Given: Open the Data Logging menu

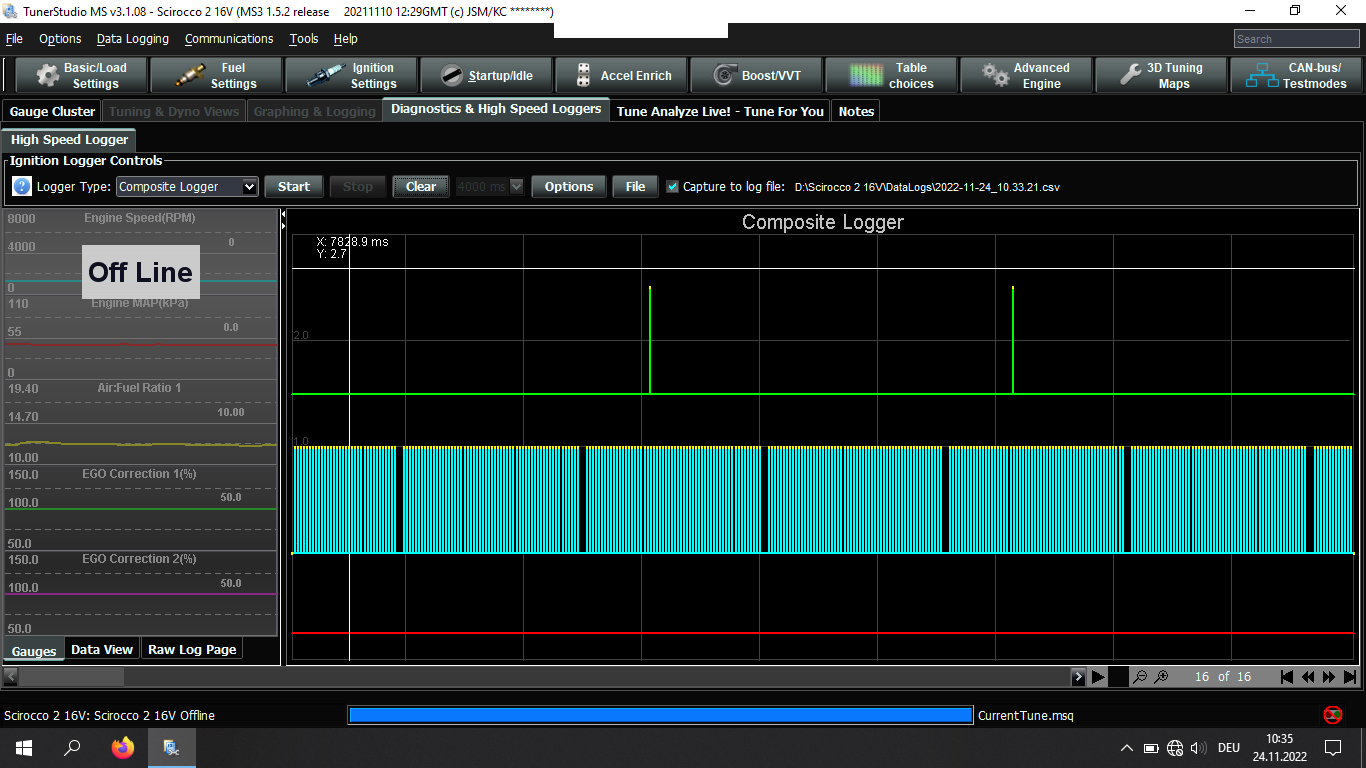Looking at the screenshot, I should click(134, 39).
